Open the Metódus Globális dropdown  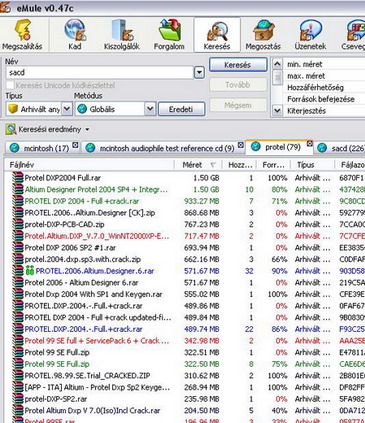point(150,109)
